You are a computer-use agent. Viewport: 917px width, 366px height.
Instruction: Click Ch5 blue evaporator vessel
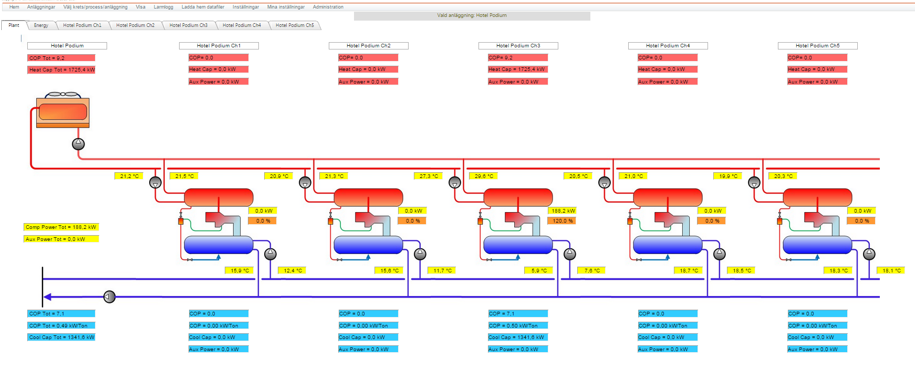818,244
